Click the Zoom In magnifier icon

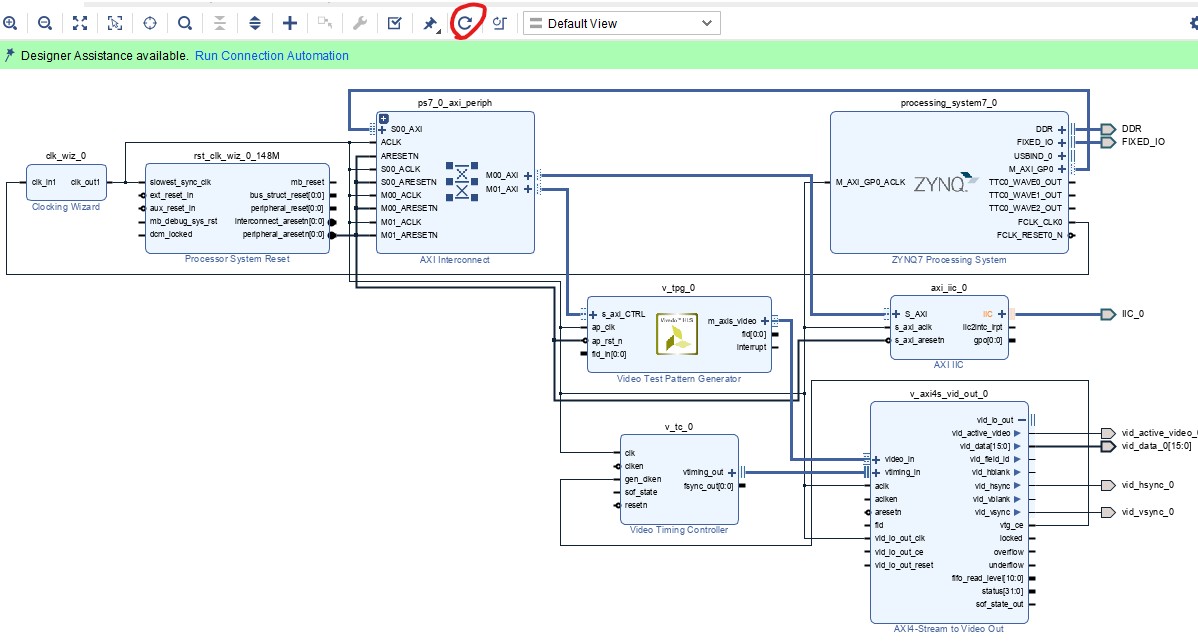(x=10, y=23)
